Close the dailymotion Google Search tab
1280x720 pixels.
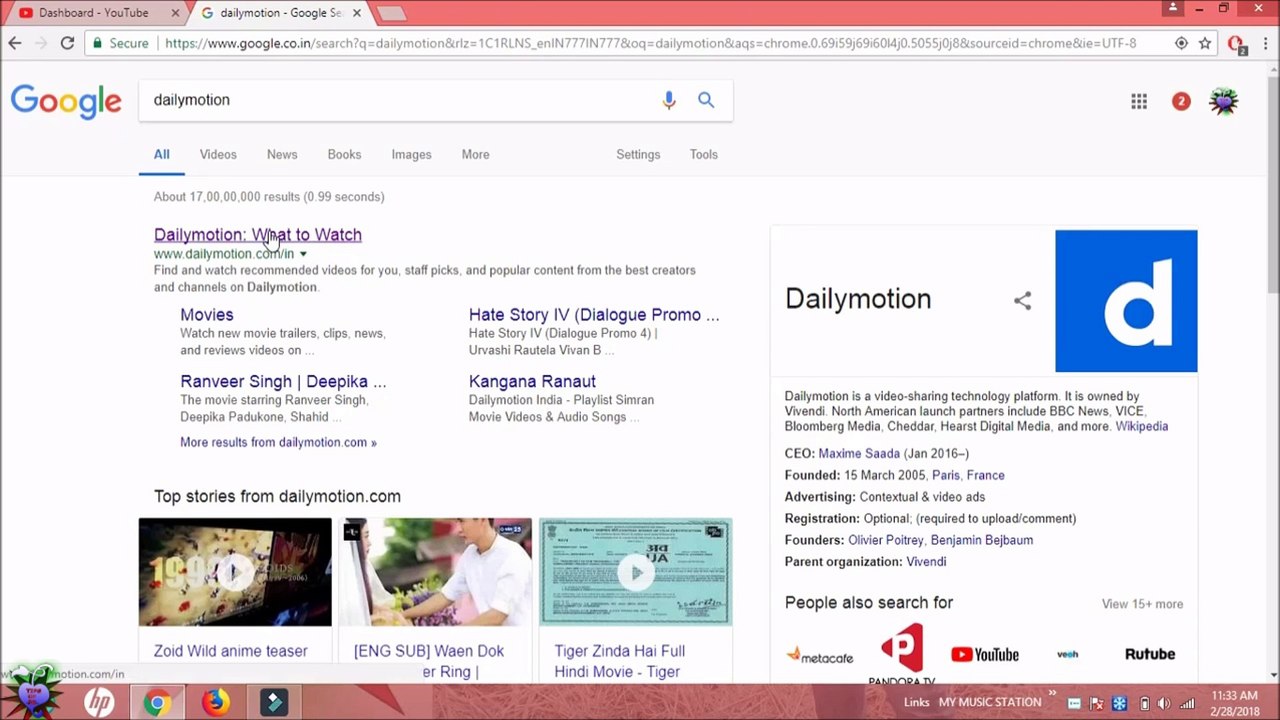(357, 13)
